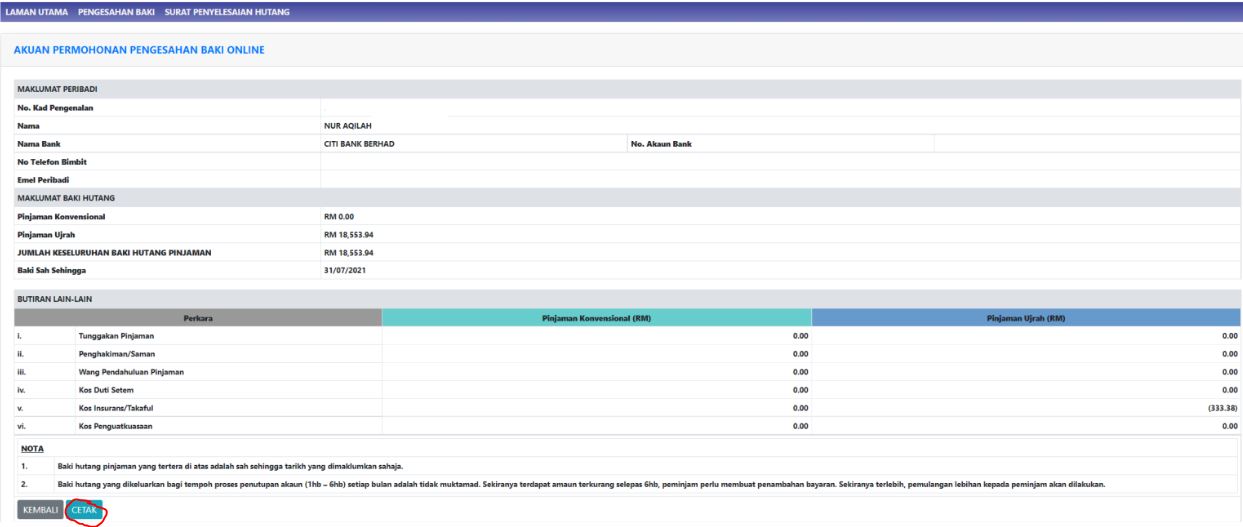Click the Pinjaman Ujrah (RM) column header

1026,318
